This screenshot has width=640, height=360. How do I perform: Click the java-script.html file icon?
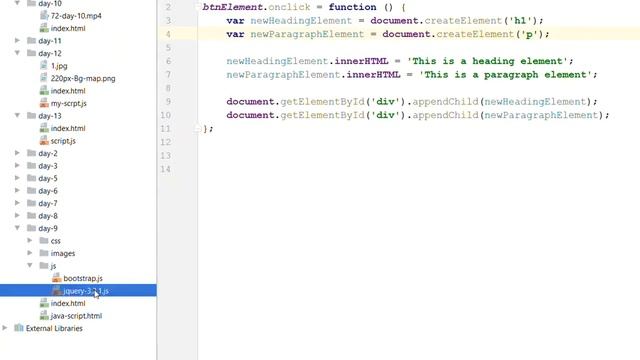tap(44, 316)
